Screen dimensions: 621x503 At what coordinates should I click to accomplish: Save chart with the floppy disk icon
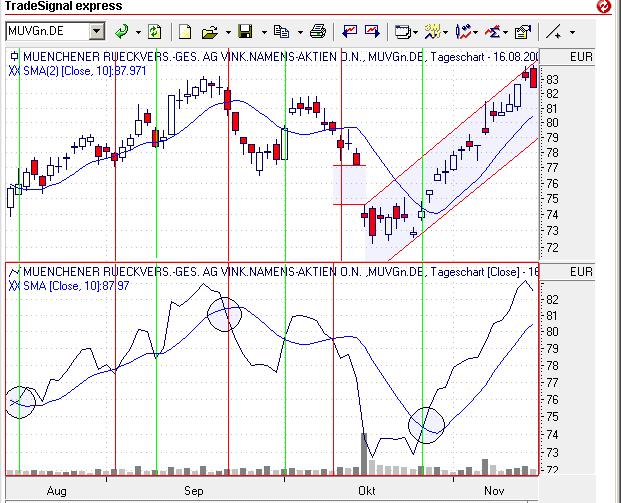click(x=246, y=32)
